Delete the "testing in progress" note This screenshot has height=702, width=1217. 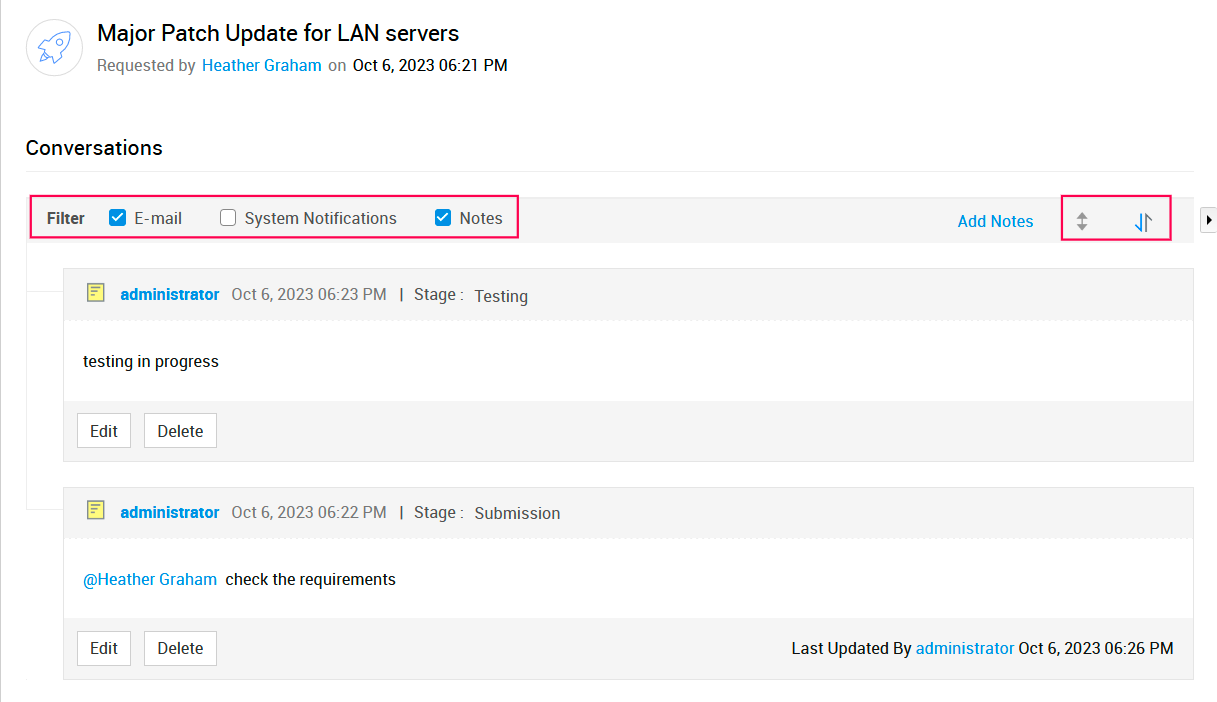pyautogui.click(x=180, y=431)
